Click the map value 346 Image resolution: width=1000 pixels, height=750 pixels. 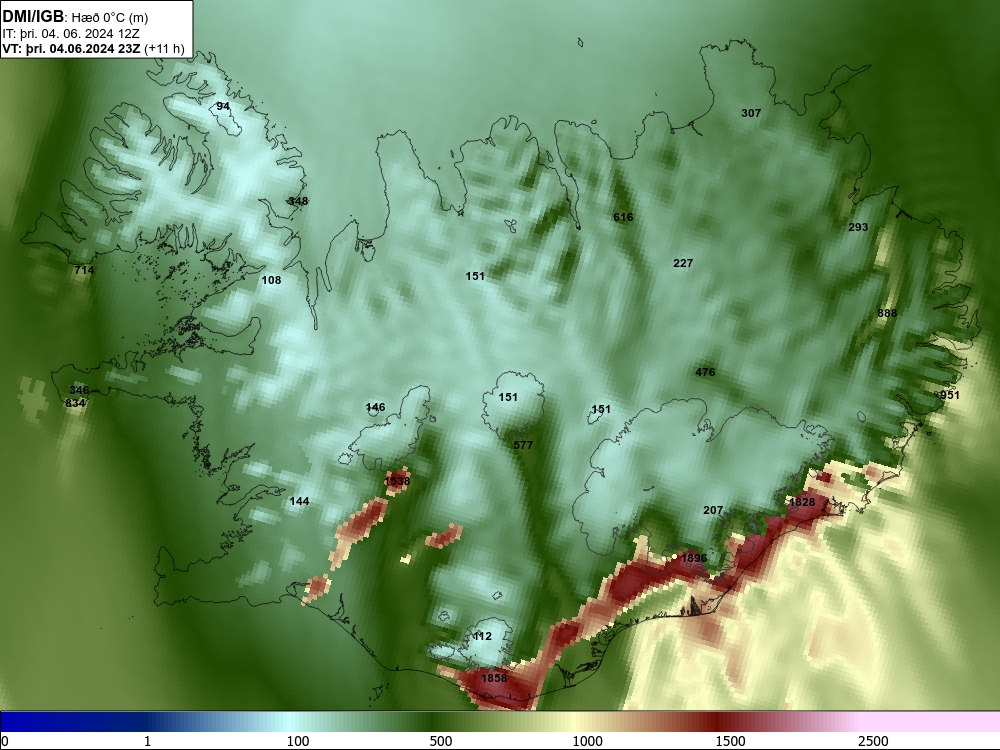point(79,390)
